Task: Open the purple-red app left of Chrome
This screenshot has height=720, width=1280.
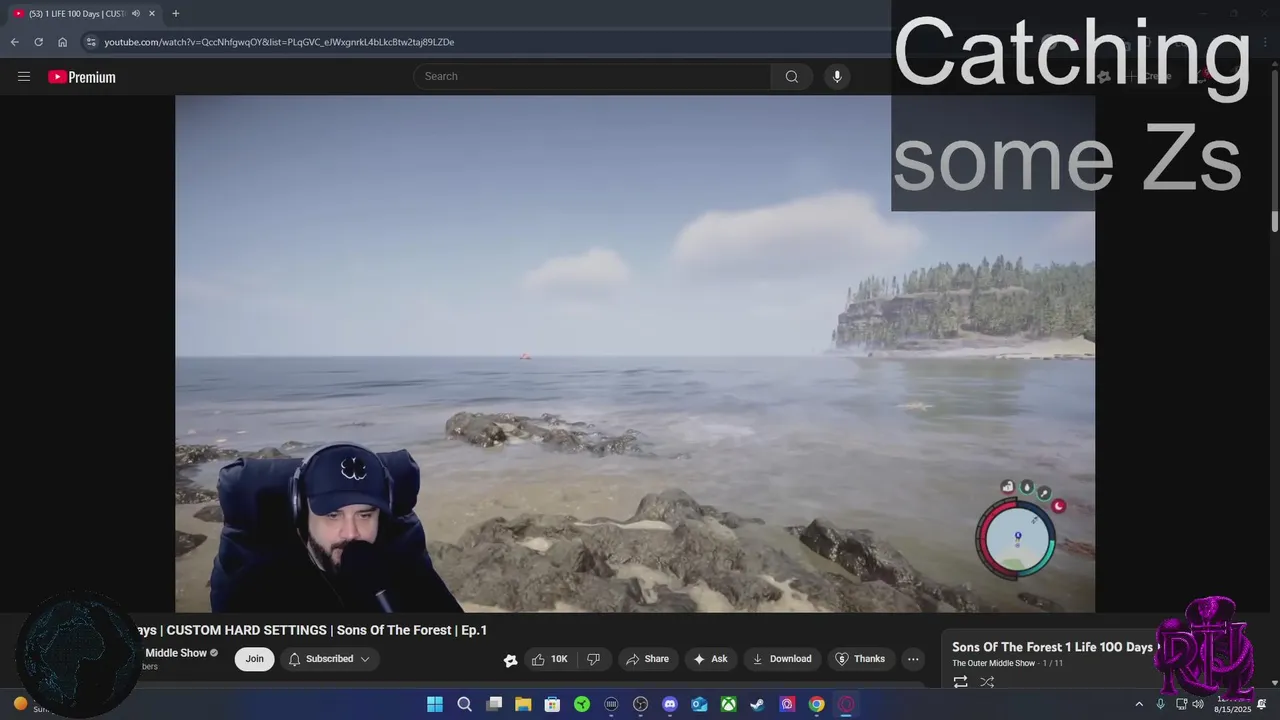Action: pyautogui.click(x=787, y=704)
